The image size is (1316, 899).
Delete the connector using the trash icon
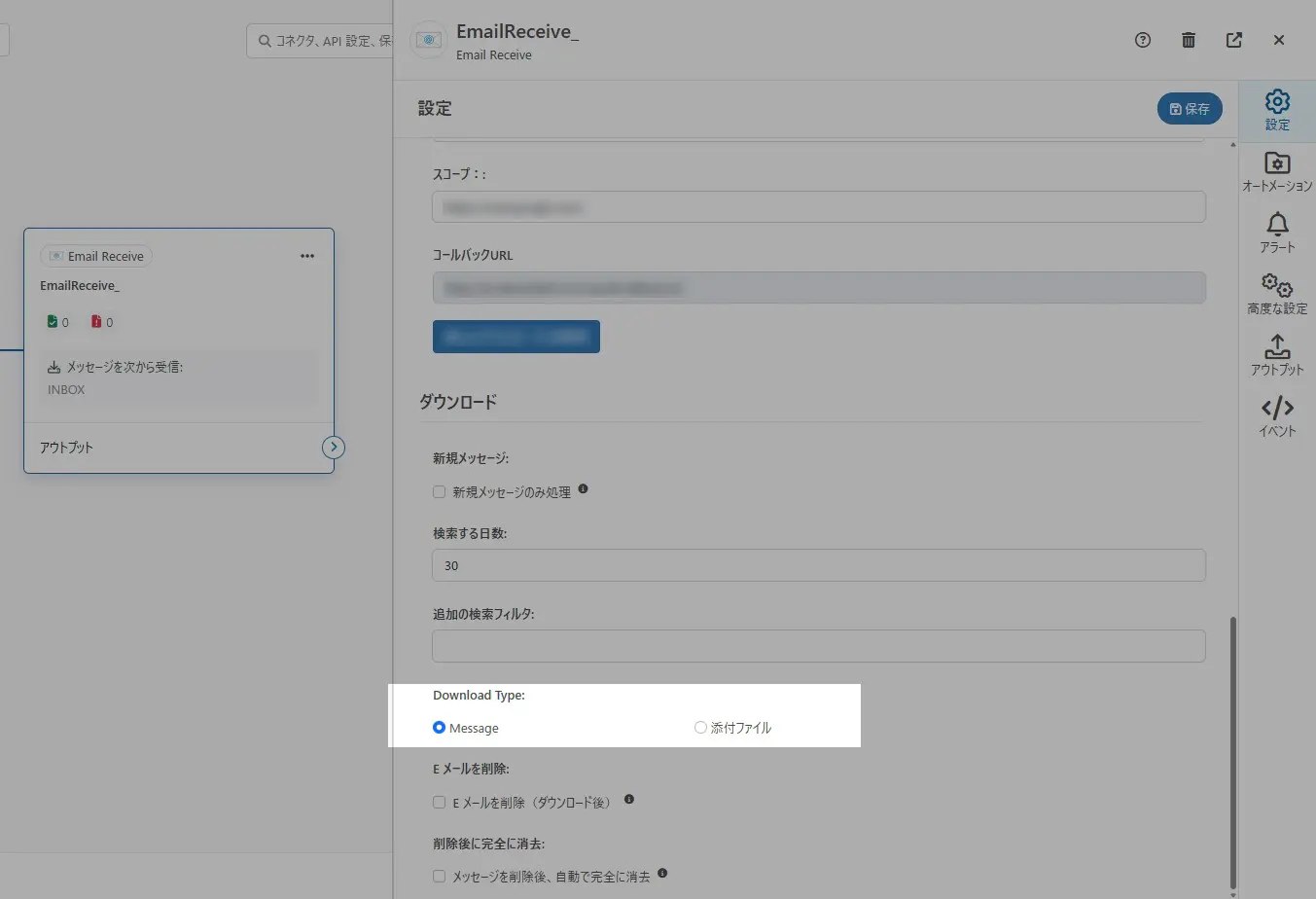pyautogui.click(x=1188, y=40)
